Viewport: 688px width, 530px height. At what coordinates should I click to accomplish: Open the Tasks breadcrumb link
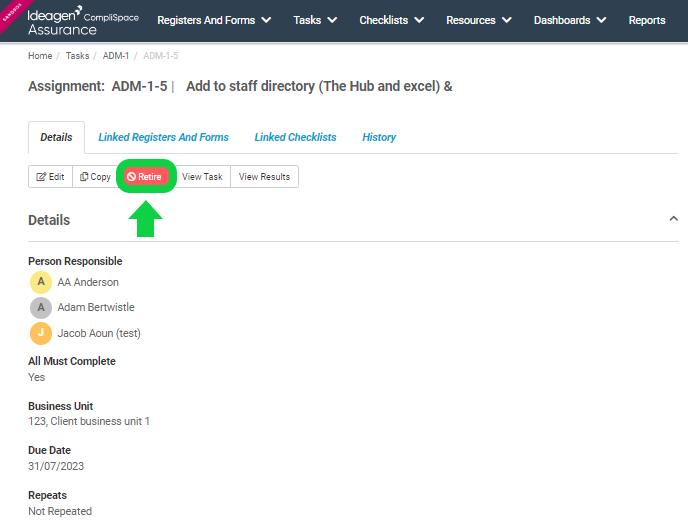(x=77, y=56)
